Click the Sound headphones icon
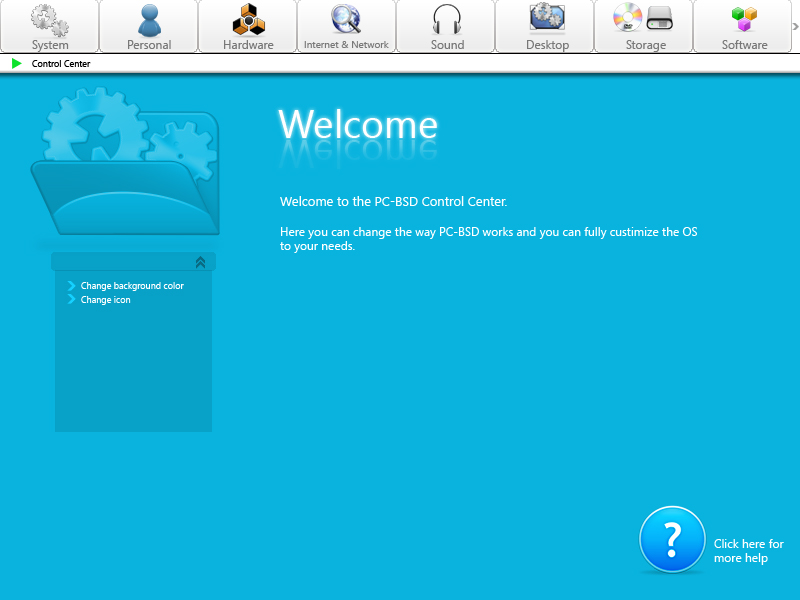800x600 pixels. tap(447, 19)
